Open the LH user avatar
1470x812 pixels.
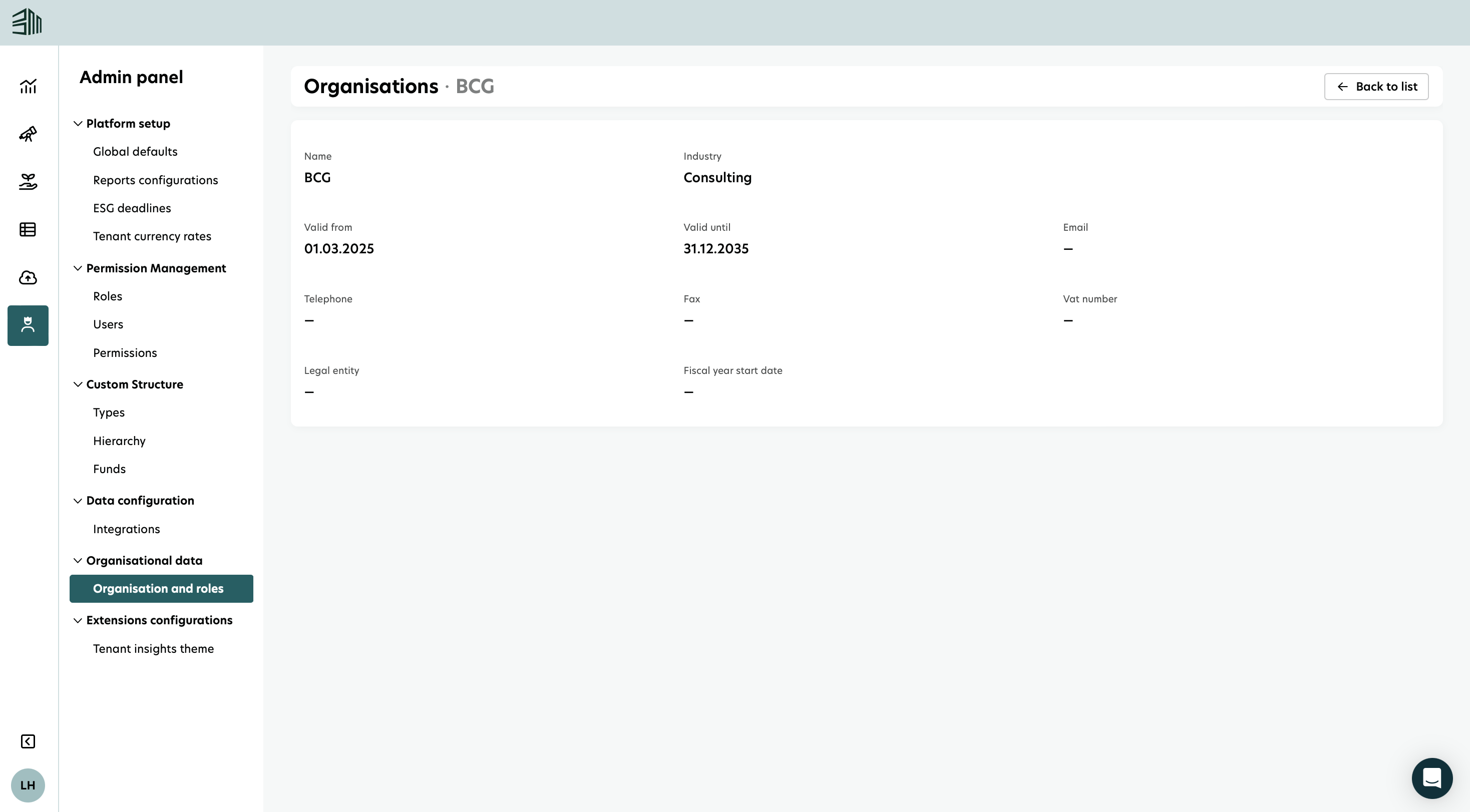(28, 785)
